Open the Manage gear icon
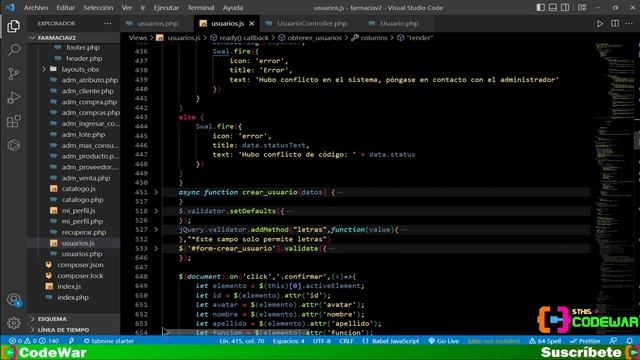 13,323
